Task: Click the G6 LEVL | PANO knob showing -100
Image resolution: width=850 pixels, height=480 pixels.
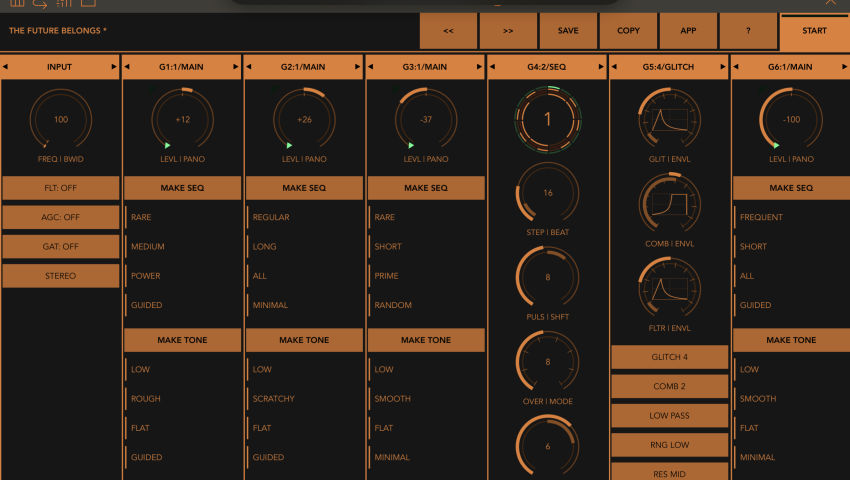Action: pyautogui.click(x=791, y=119)
